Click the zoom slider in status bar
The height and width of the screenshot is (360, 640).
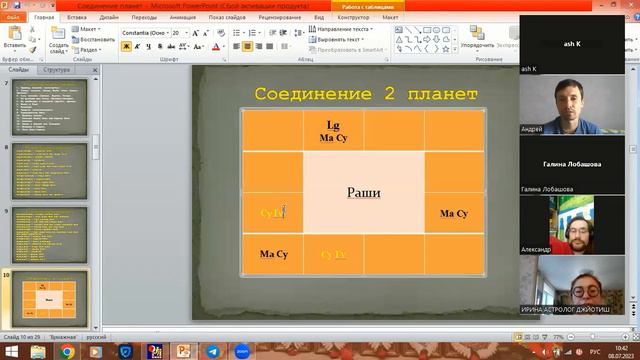[593, 337]
